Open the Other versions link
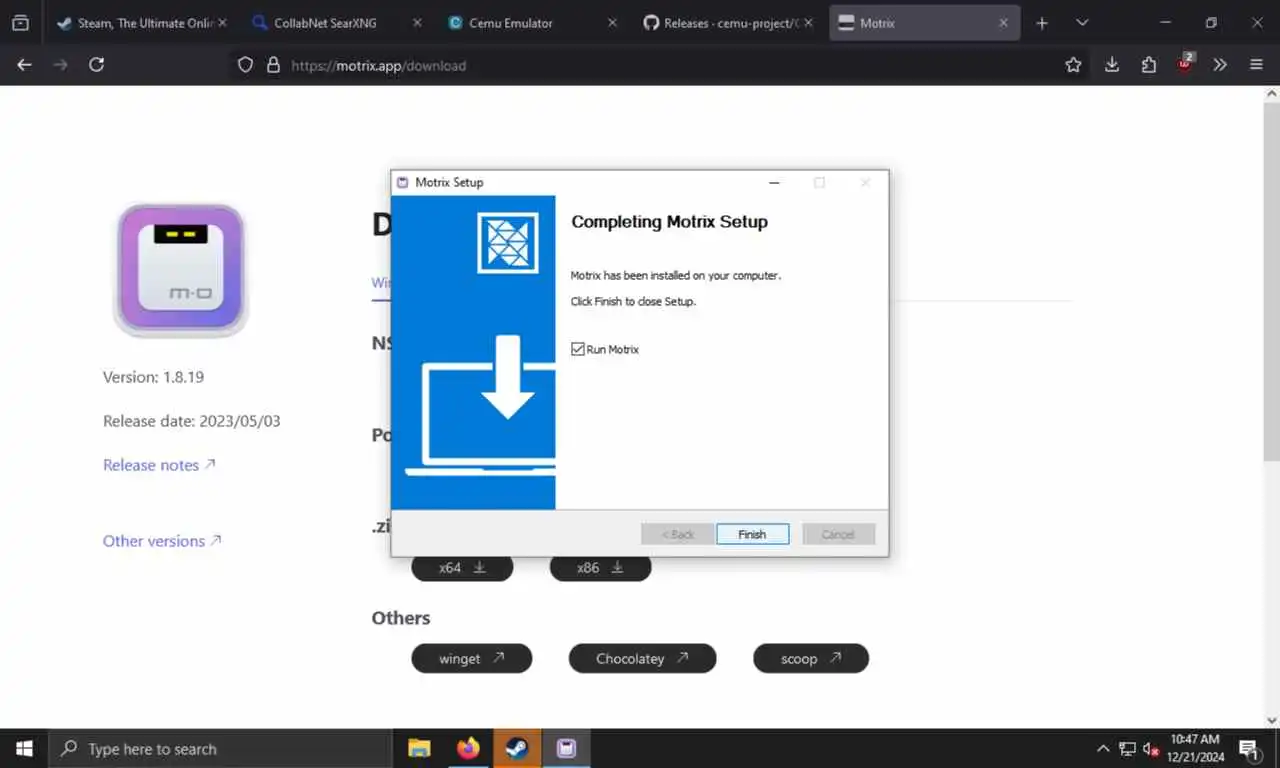 point(162,541)
